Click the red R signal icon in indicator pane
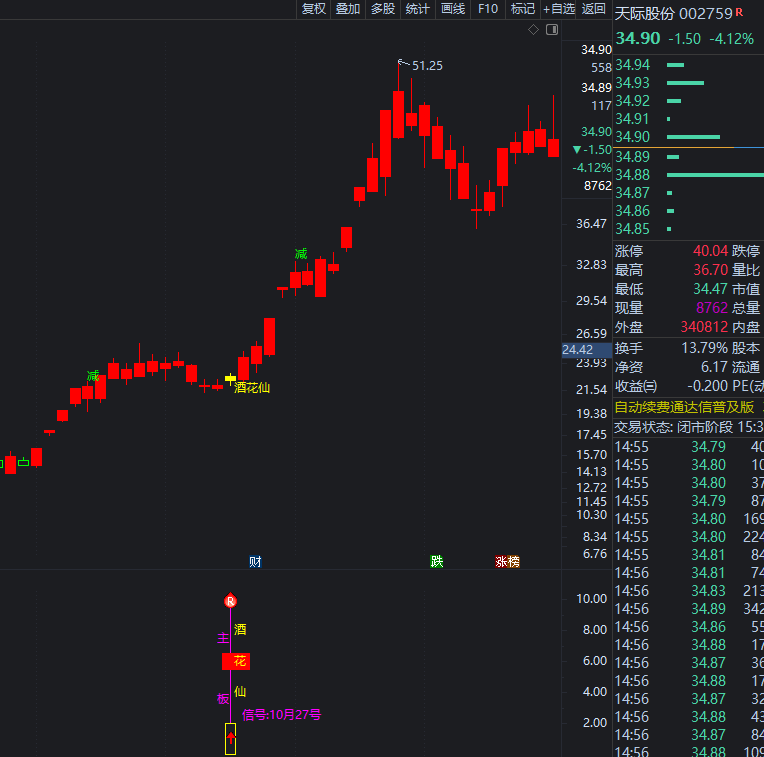The width and height of the screenshot is (764, 757). 230,601
